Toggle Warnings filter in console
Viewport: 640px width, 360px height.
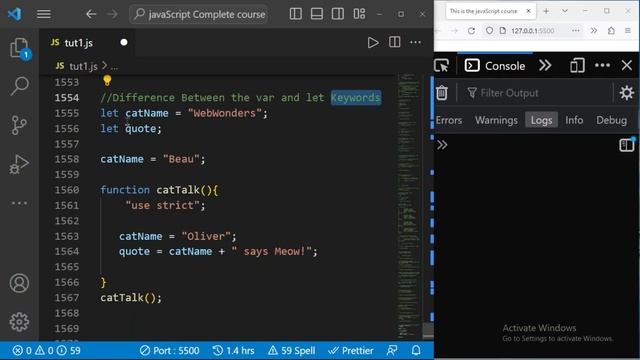pos(496,120)
